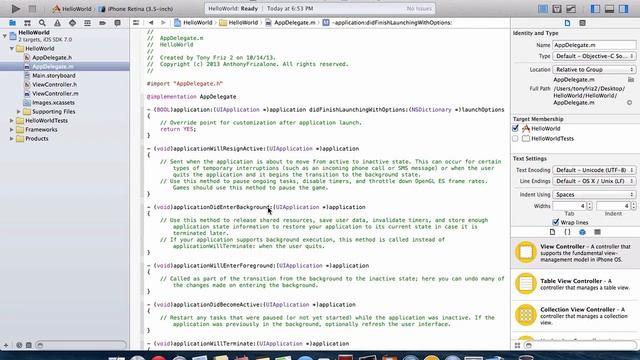Choose file location with the folder icon
Image resolution: width=640 pixels, height=360 pixels.
[631, 80]
